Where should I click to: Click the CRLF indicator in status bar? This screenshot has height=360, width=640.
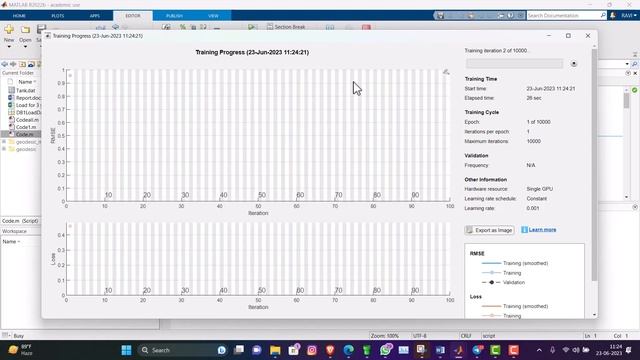click(x=466, y=336)
